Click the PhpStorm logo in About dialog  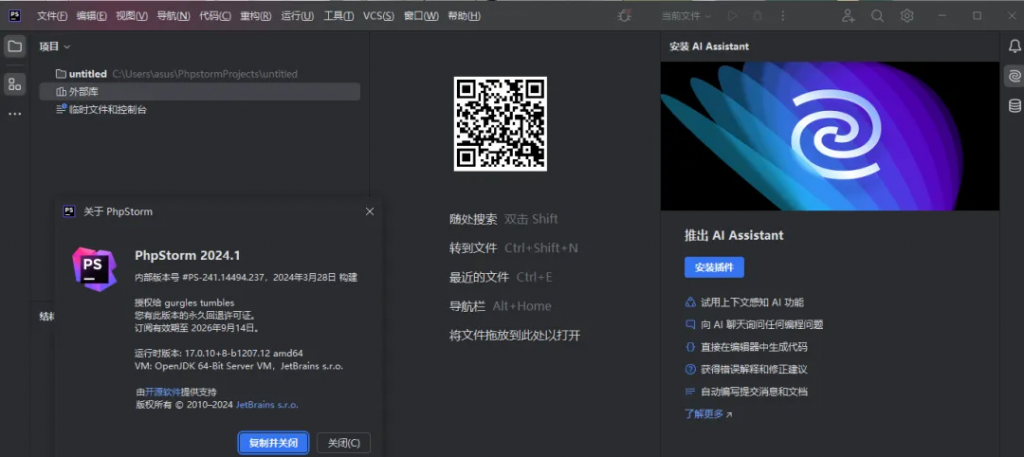pyautogui.click(x=95, y=269)
